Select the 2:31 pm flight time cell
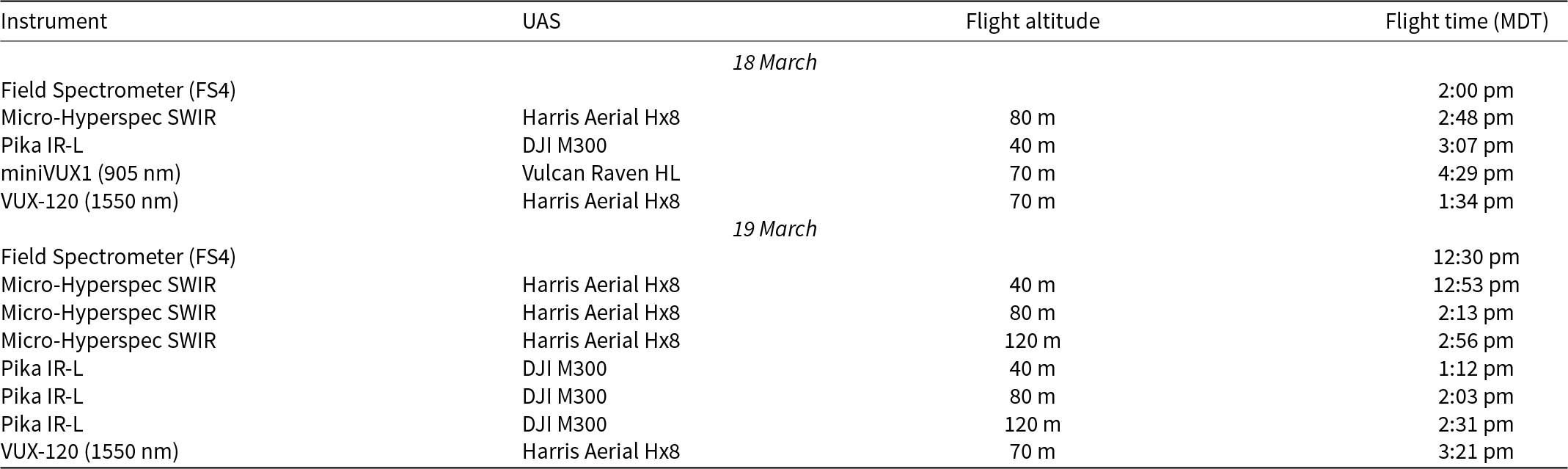 [1476, 424]
